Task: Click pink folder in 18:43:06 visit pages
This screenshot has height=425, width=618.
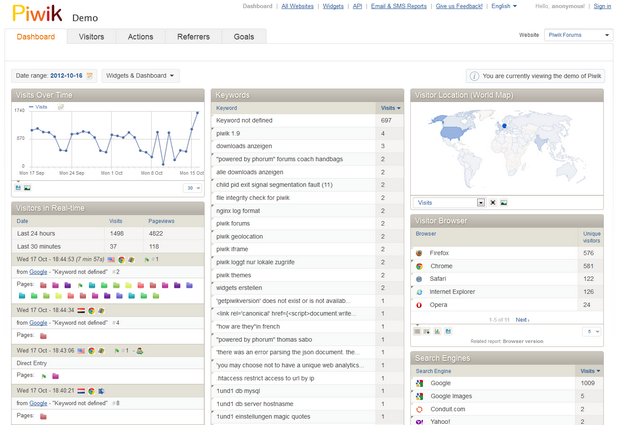Action: click(x=56, y=376)
